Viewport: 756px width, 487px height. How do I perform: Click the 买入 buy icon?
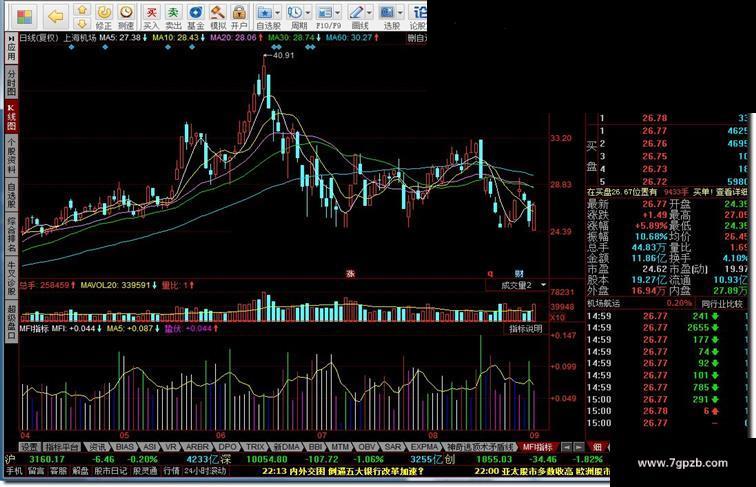[x=151, y=13]
